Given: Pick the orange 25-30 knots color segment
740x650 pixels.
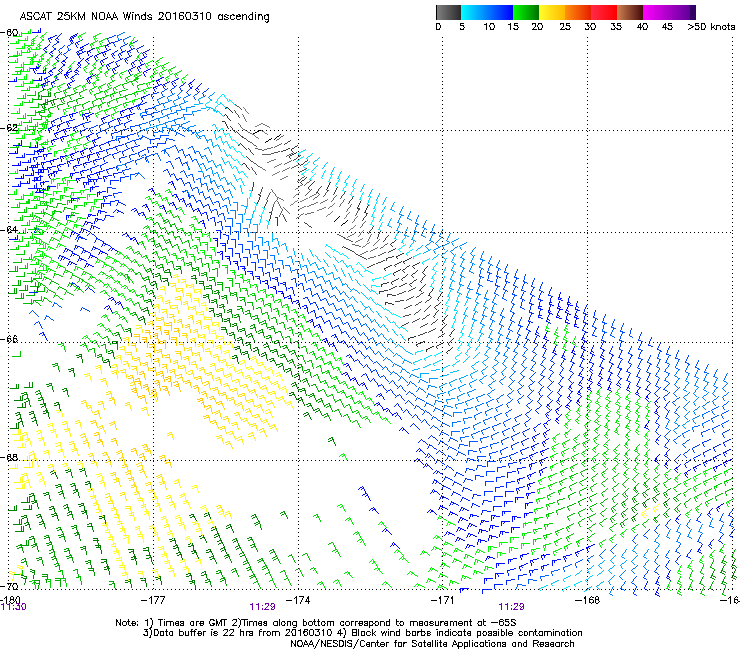Looking at the screenshot, I should (x=578, y=12).
